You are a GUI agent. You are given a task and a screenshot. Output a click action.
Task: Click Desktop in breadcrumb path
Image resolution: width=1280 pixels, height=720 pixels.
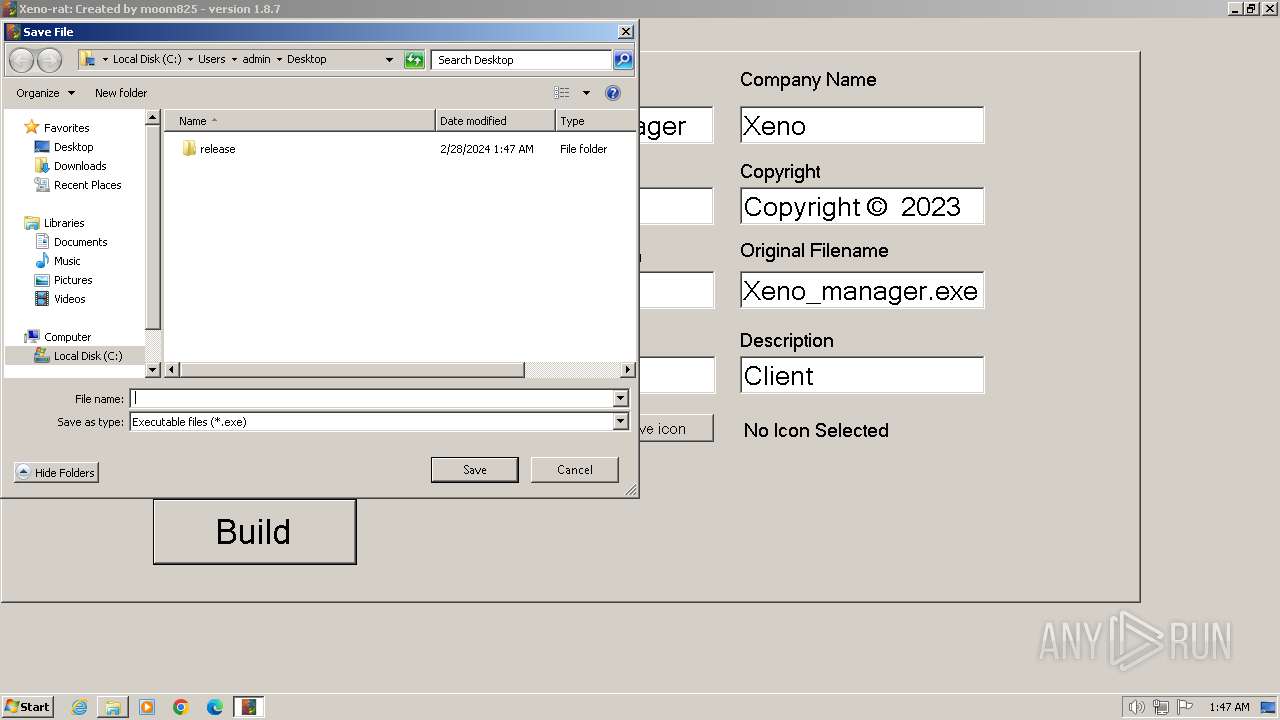[306, 59]
